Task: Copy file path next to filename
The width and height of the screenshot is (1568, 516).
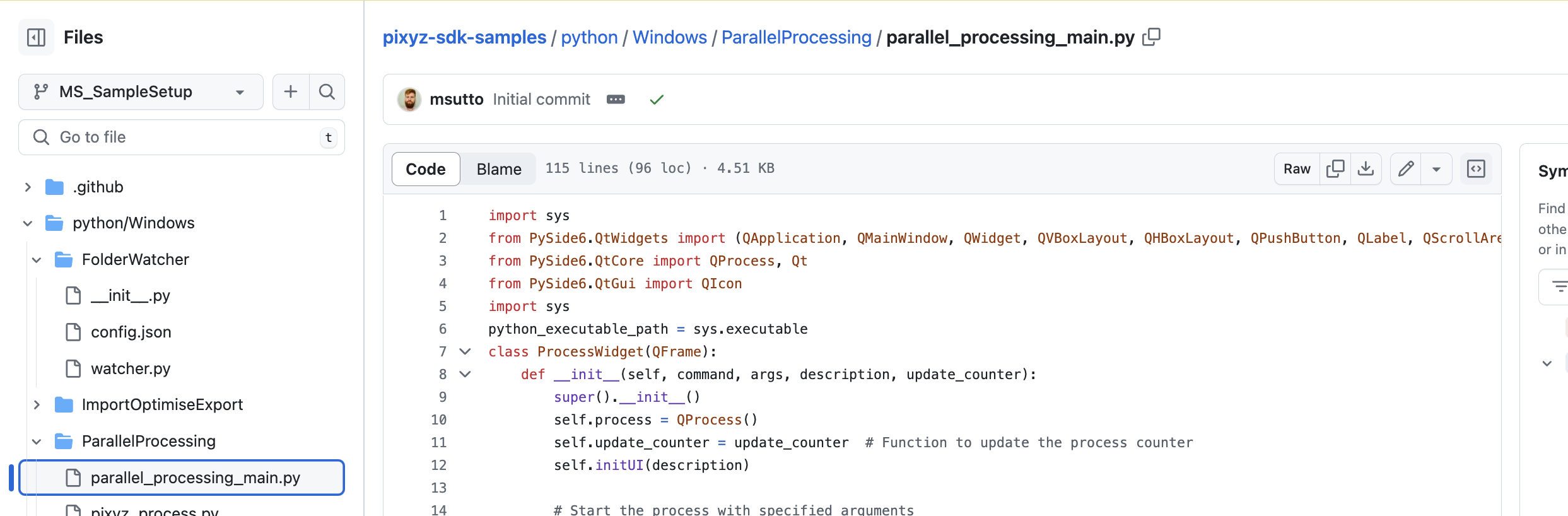Action: [1151, 37]
